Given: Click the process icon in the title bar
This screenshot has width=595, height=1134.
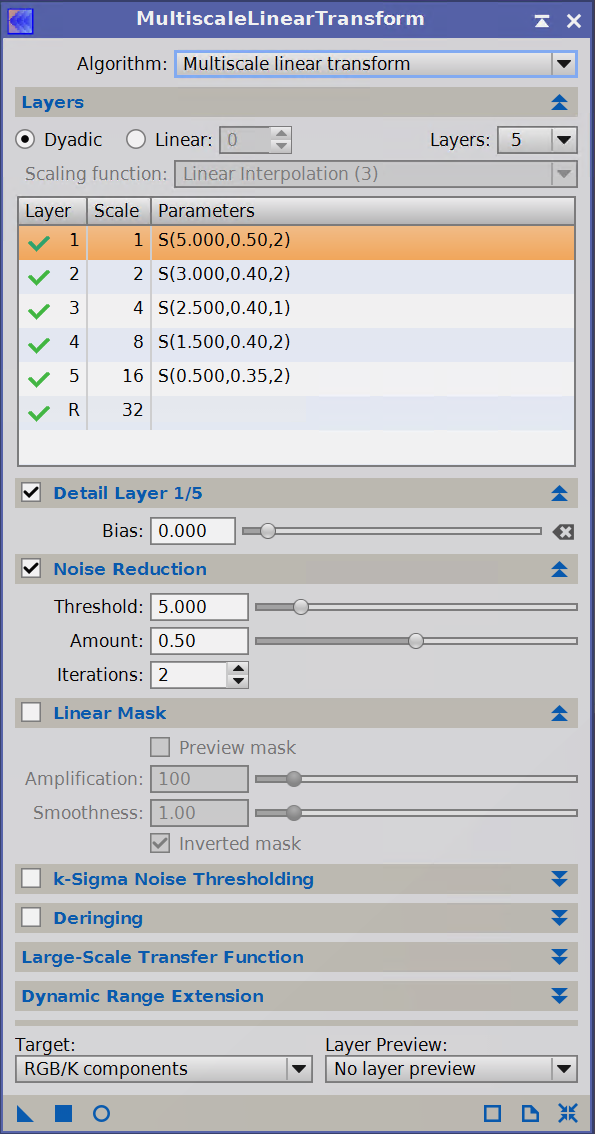Looking at the screenshot, I should click(x=20, y=20).
